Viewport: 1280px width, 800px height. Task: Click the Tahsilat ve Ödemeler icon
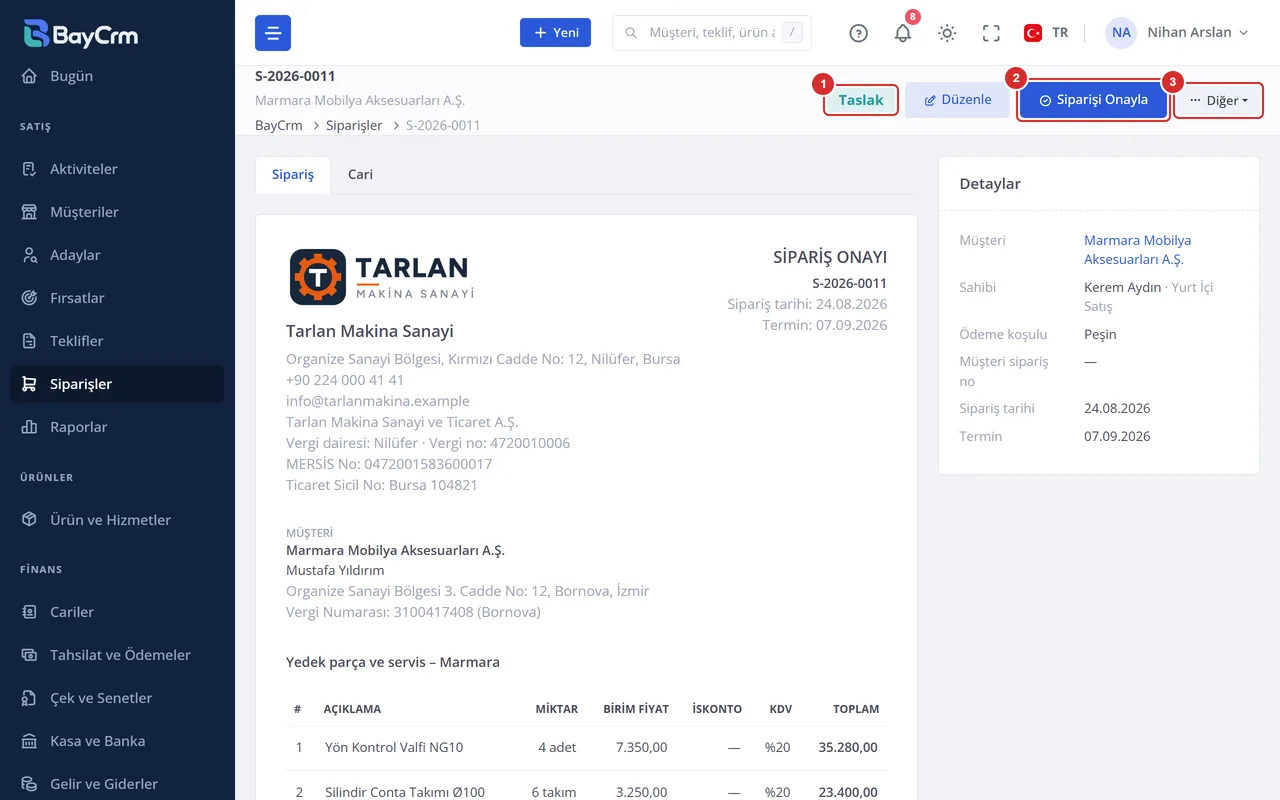[30, 655]
